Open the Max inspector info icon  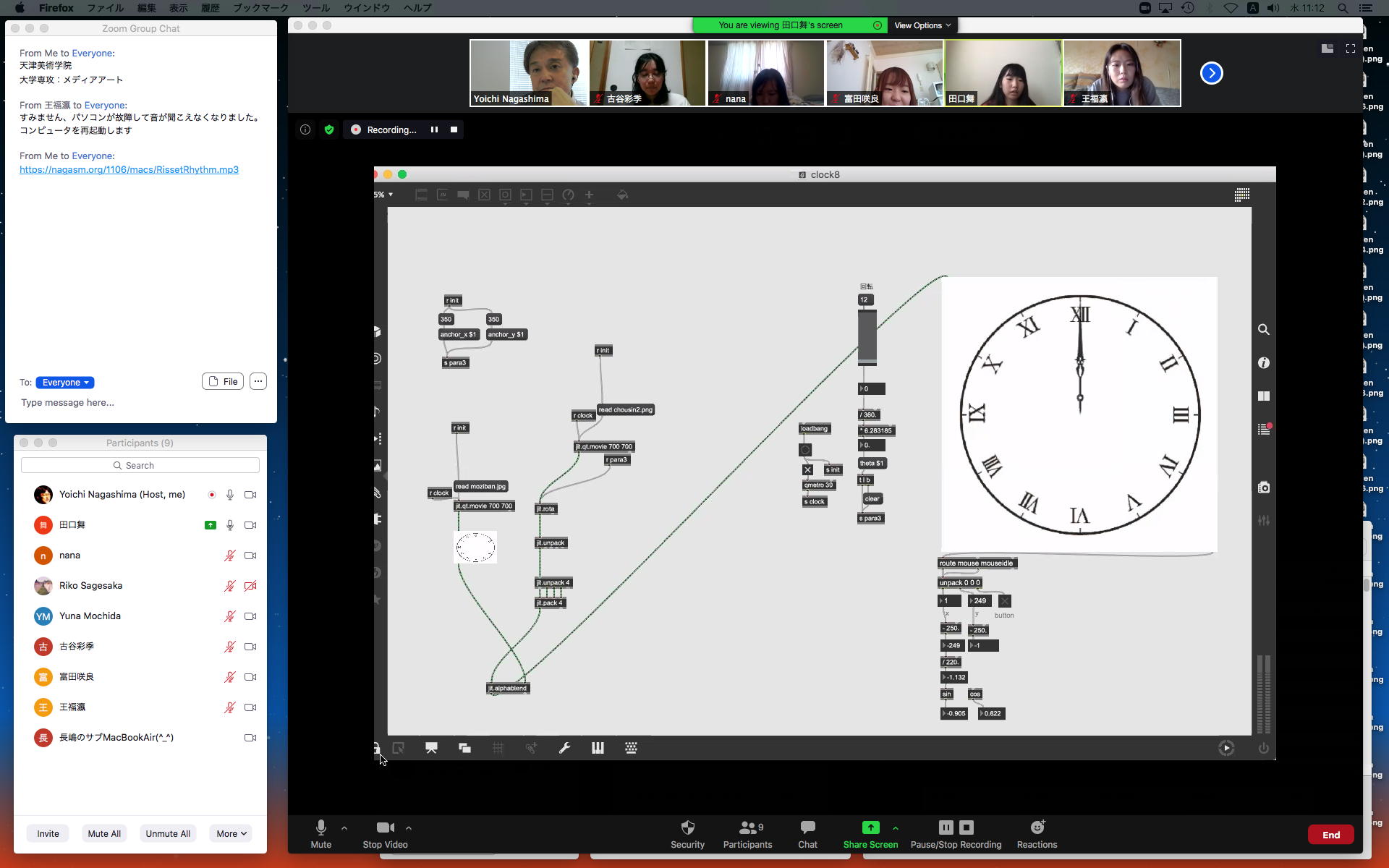click(1263, 363)
